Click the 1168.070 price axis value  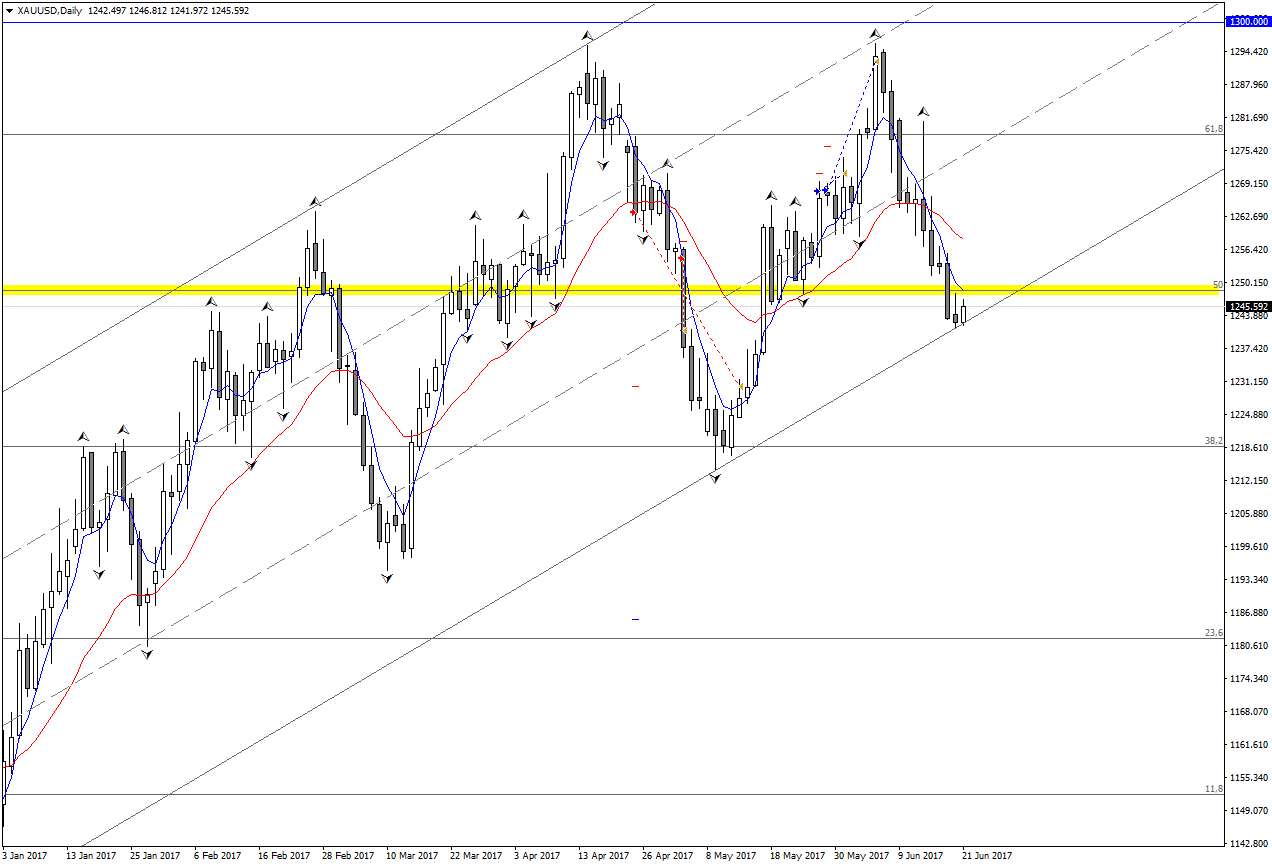point(1249,711)
